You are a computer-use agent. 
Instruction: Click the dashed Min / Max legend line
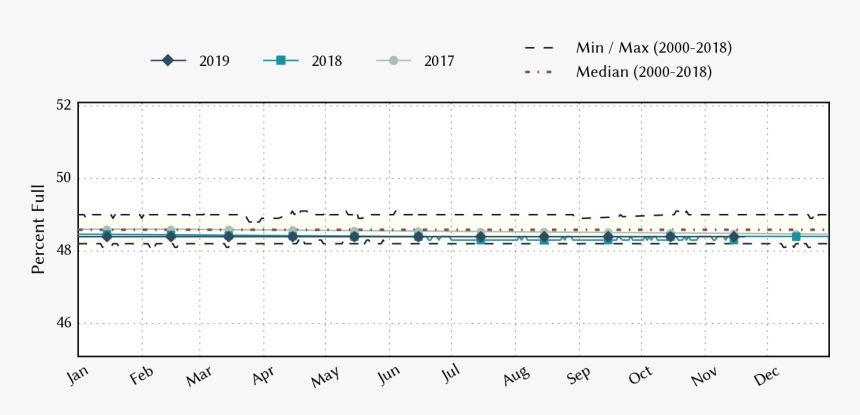[539, 48]
